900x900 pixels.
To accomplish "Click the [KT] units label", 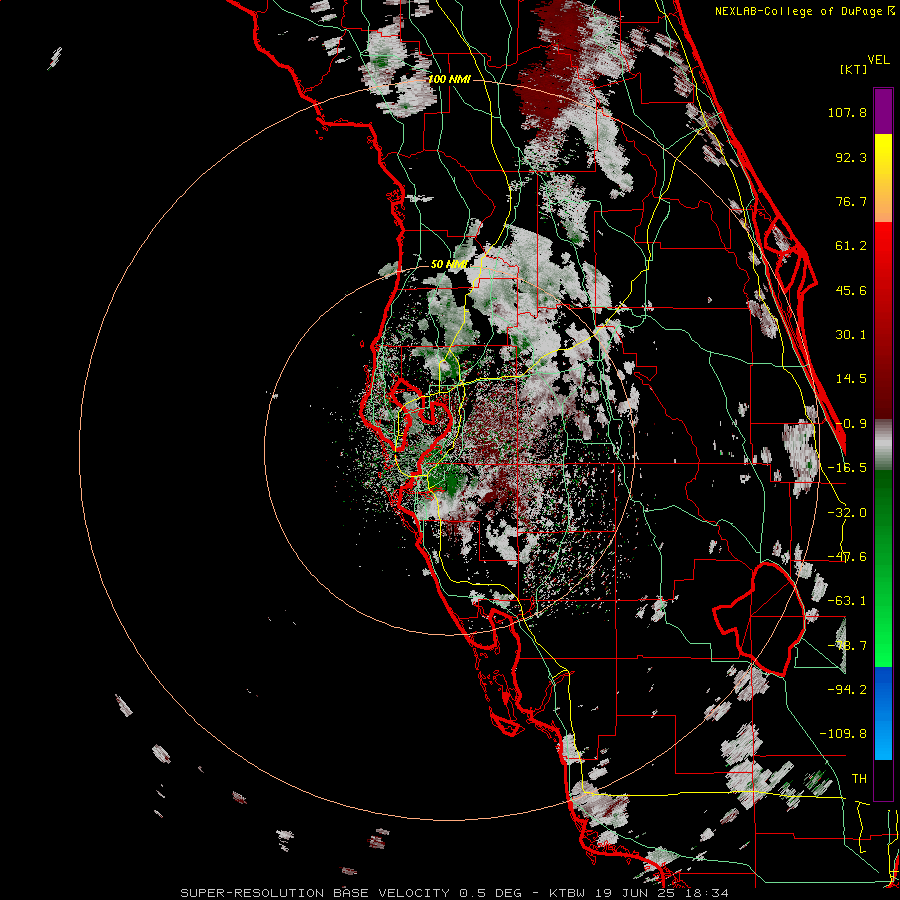I will tap(853, 69).
